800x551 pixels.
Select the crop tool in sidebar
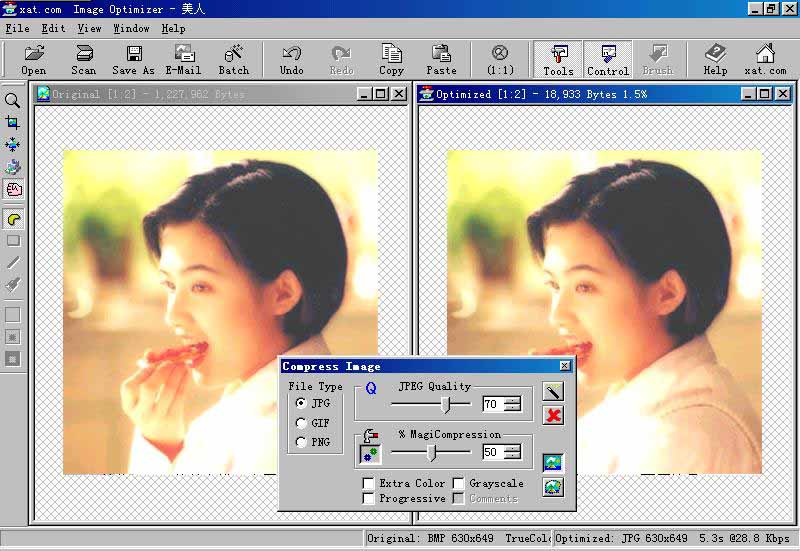pos(13,123)
